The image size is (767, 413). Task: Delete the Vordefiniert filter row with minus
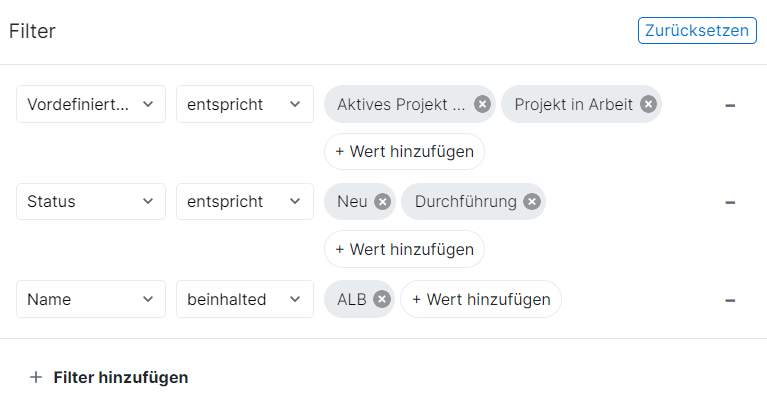tap(730, 104)
